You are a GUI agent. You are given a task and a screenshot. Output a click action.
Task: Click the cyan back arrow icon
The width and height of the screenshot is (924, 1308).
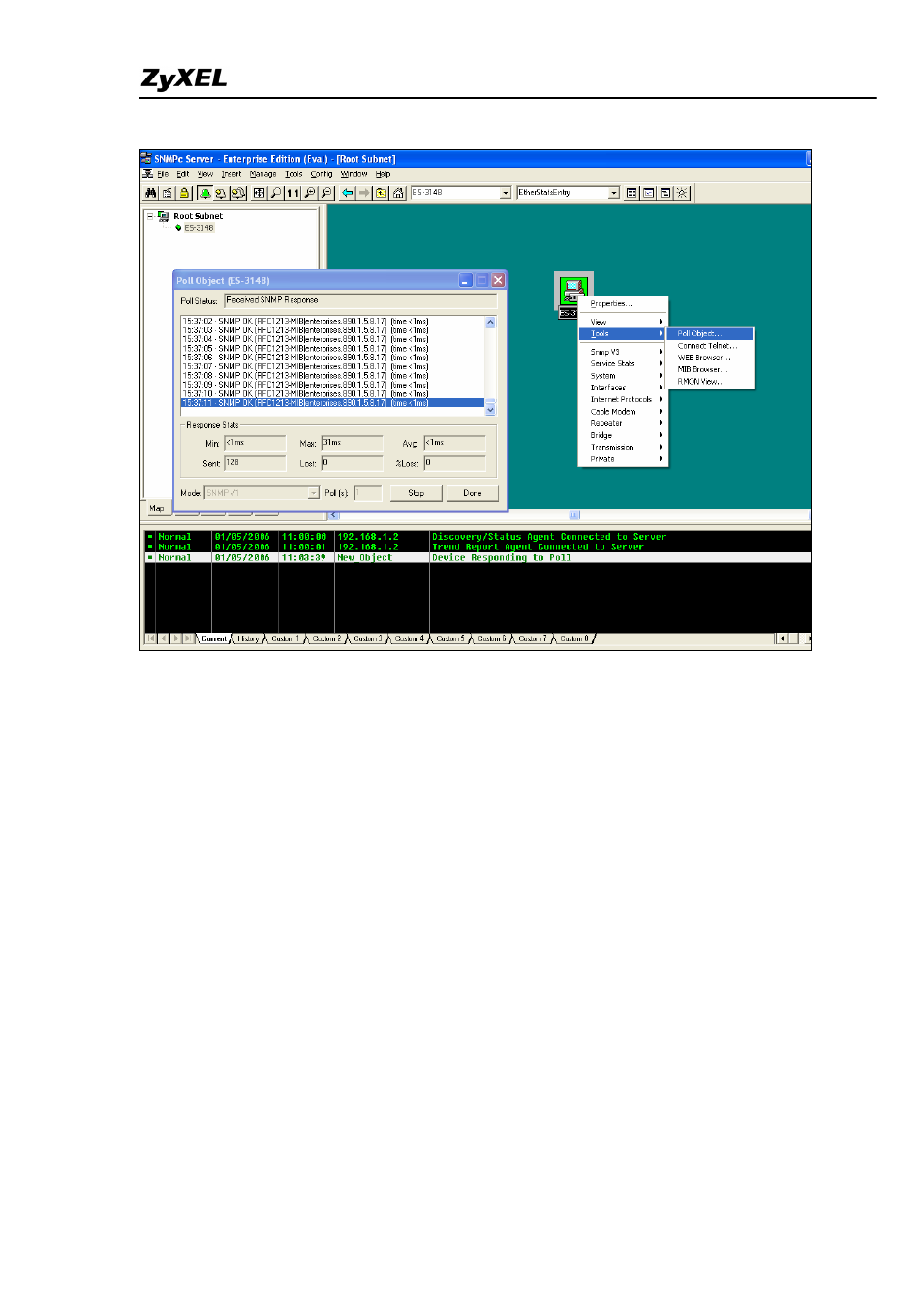pos(348,193)
